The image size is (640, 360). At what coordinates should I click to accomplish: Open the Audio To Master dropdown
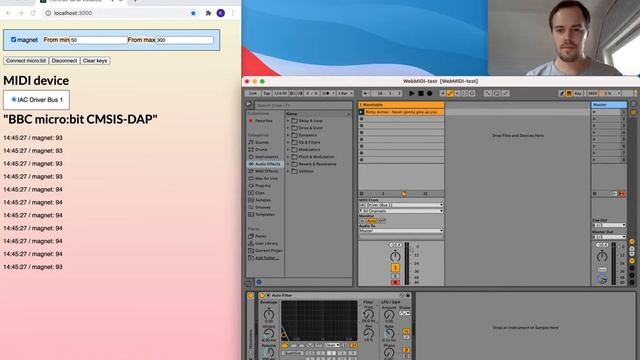click(401, 231)
